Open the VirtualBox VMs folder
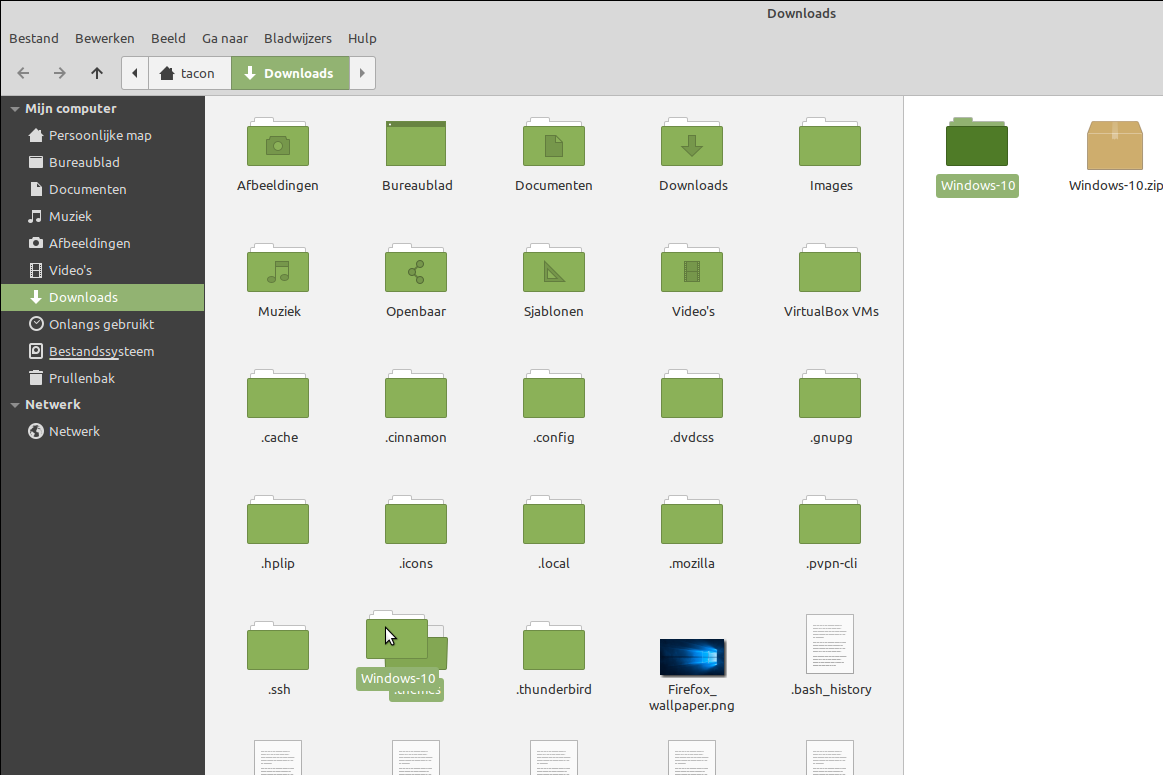The width and height of the screenshot is (1163, 775). tap(830, 270)
